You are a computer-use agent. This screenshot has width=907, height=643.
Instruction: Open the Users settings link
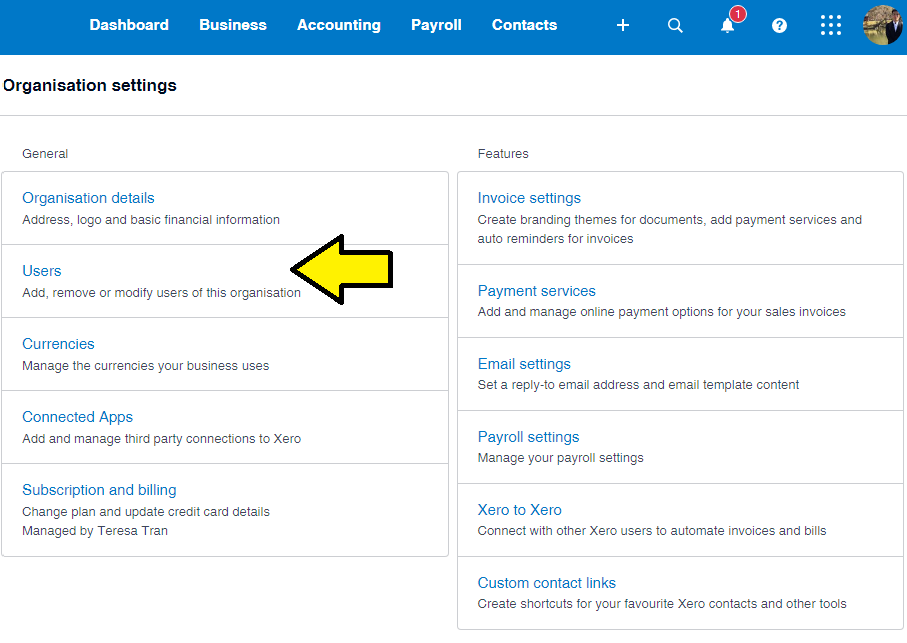coord(42,271)
